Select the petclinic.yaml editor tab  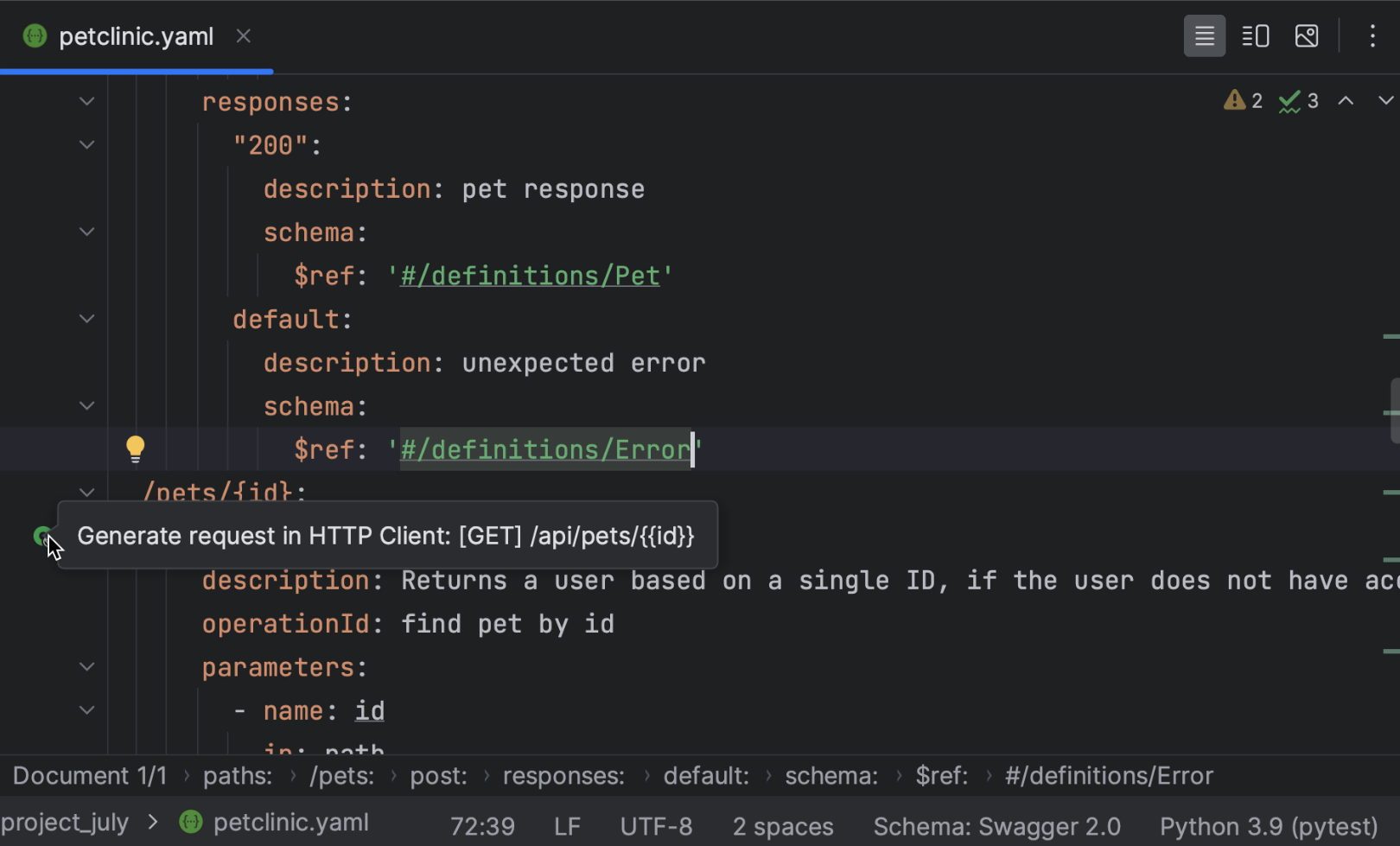pyautogui.click(x=136, y=36)
